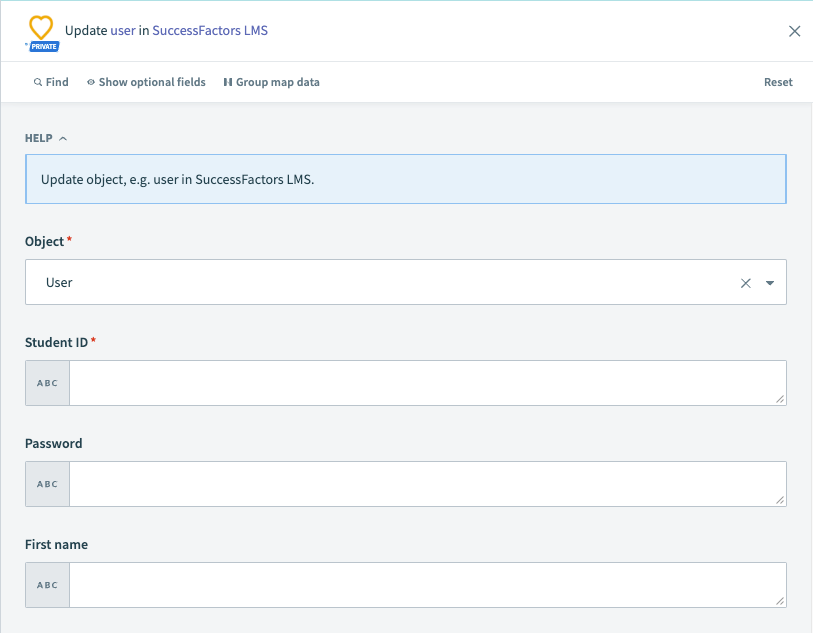Open the SuccessFactors LMS link

210,30
